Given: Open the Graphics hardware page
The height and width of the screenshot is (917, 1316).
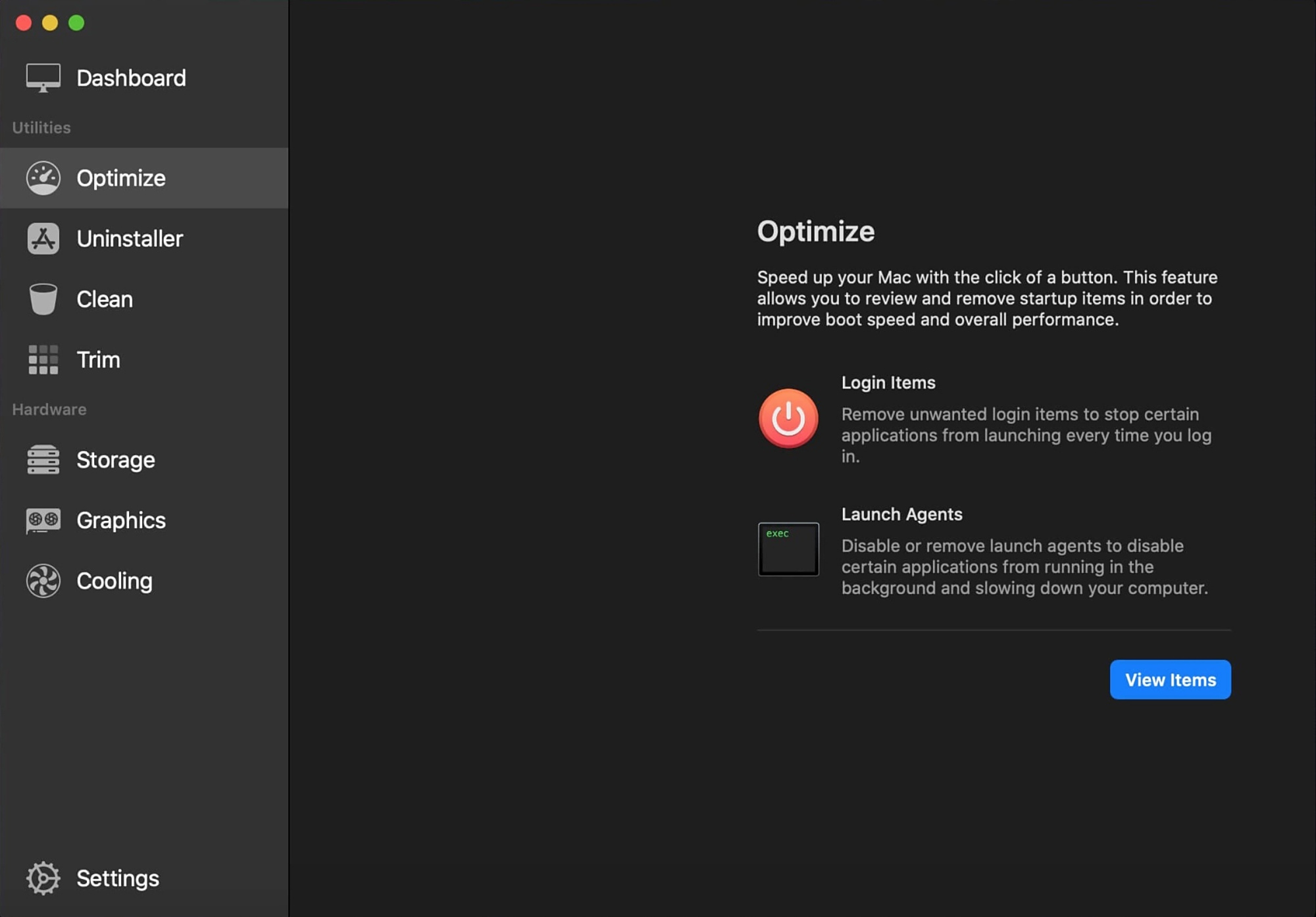Looking at the screenshot, I should [x=144, y=520].
